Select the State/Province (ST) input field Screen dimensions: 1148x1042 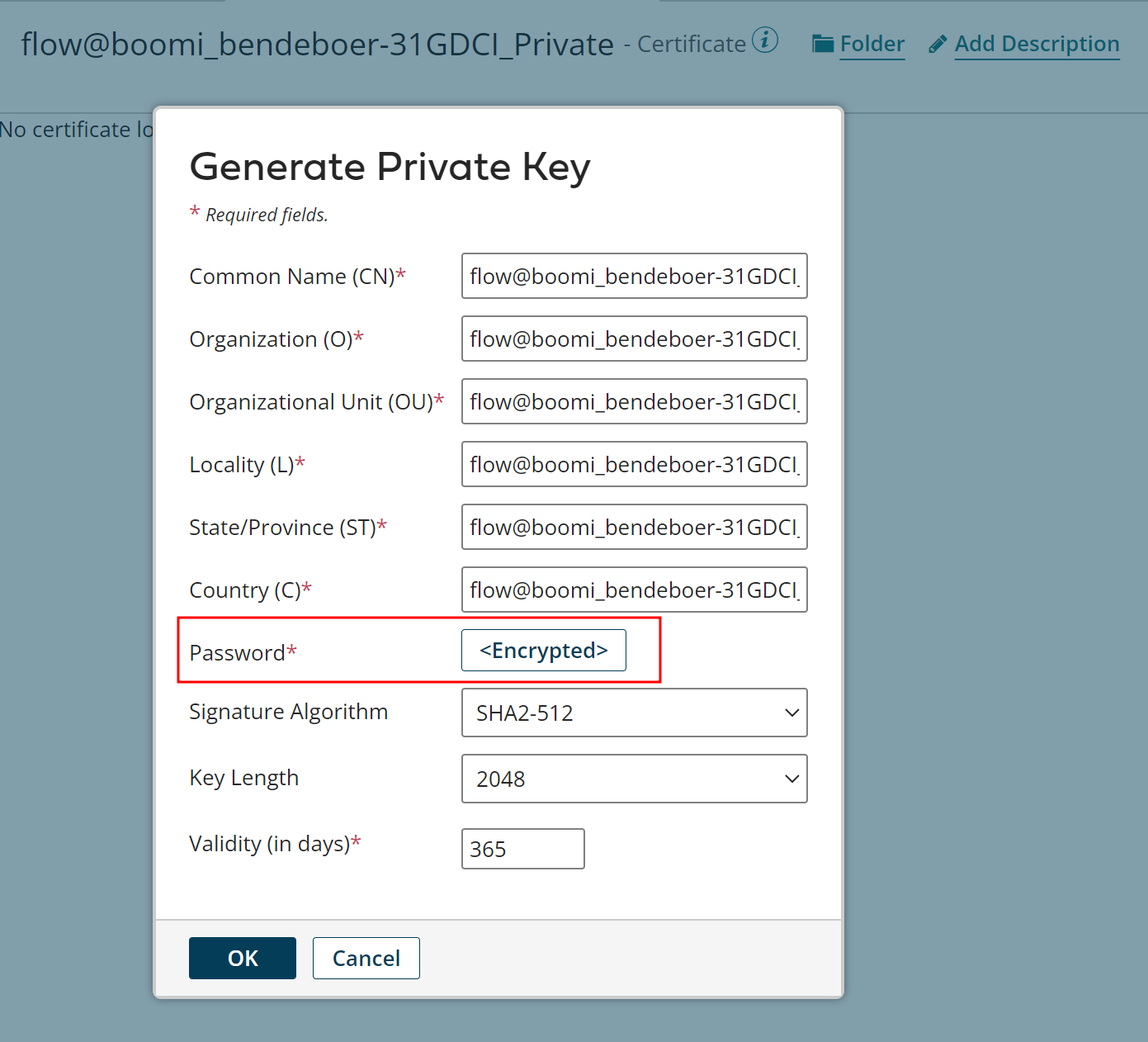(x=634, y=527)
